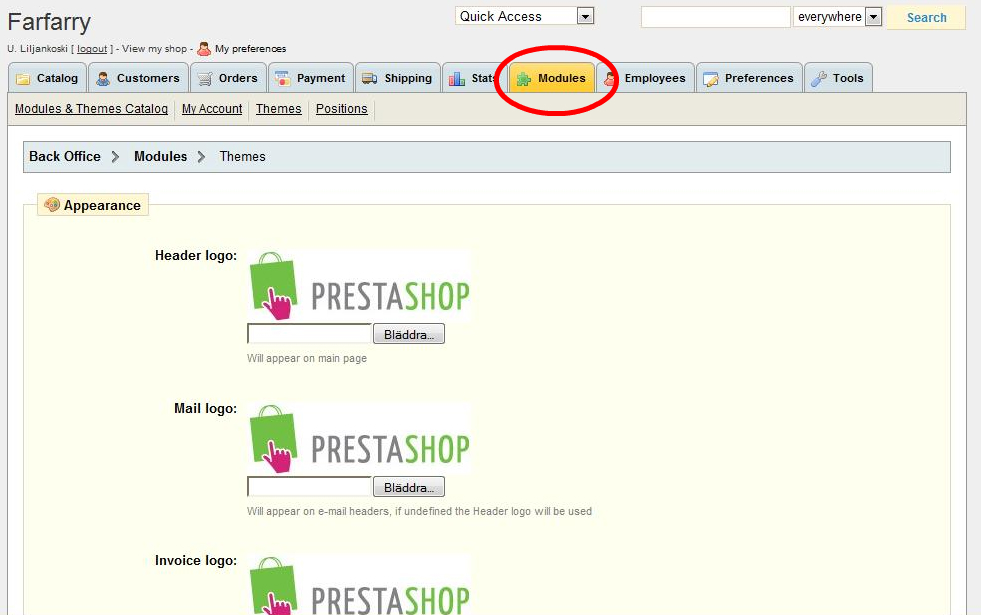Screen dimensions: 981x615
Task: Click Back Office in the breadcrumb
Action: (x=64, y=156)
